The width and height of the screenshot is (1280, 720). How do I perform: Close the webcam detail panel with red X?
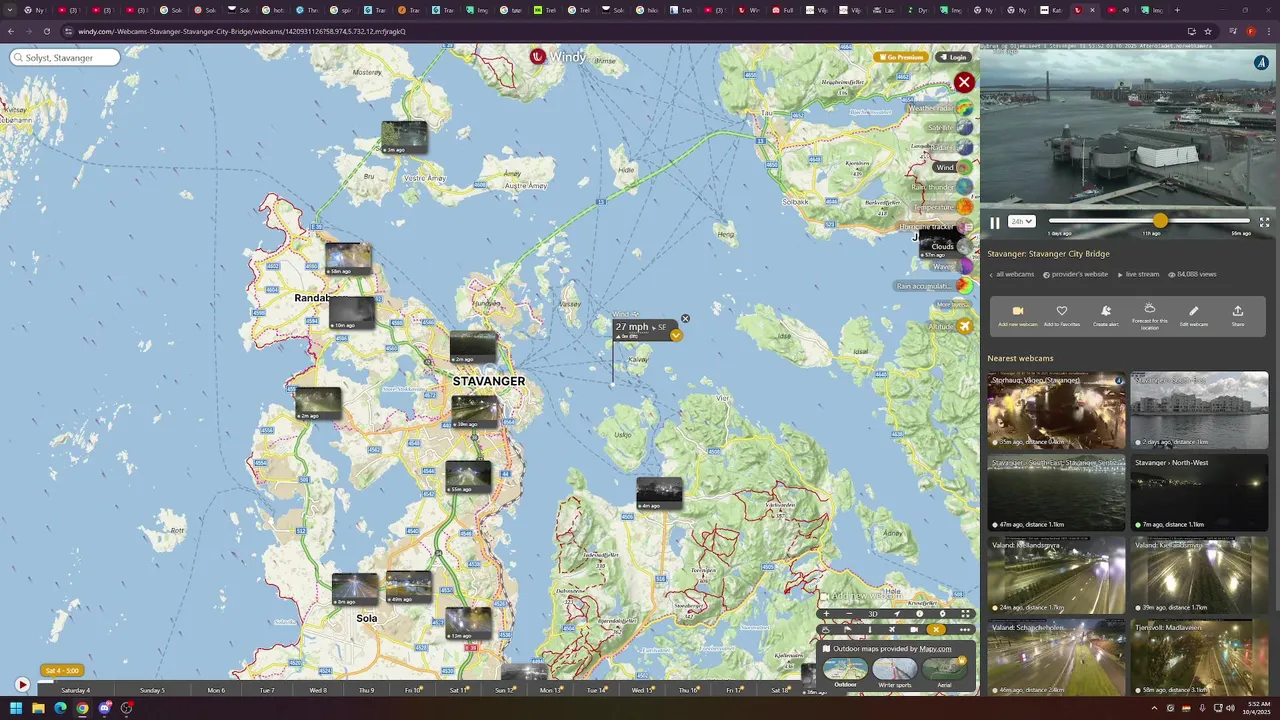[x=964, y=83]
